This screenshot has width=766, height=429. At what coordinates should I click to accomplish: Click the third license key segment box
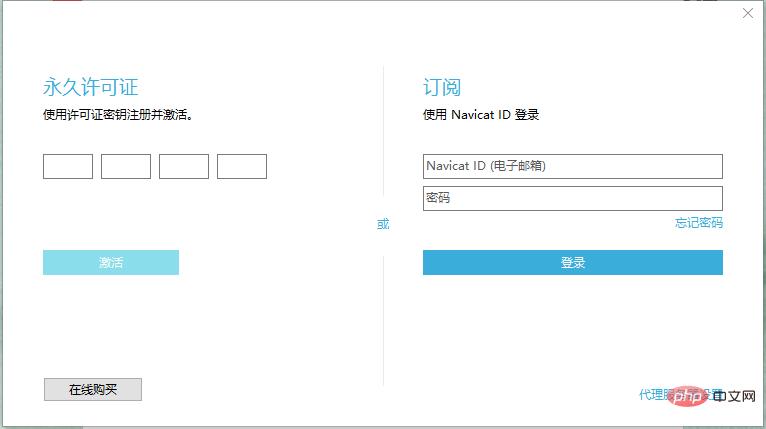(x=184, y=167)
